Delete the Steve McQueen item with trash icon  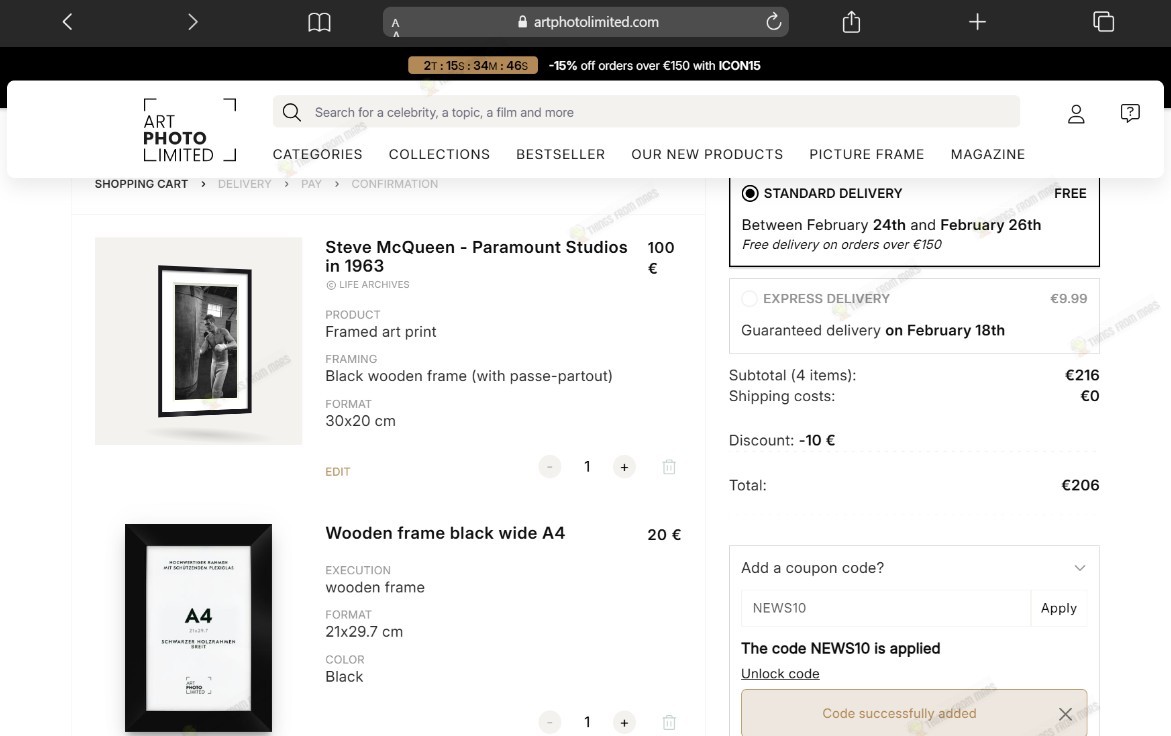pos(669,467)
